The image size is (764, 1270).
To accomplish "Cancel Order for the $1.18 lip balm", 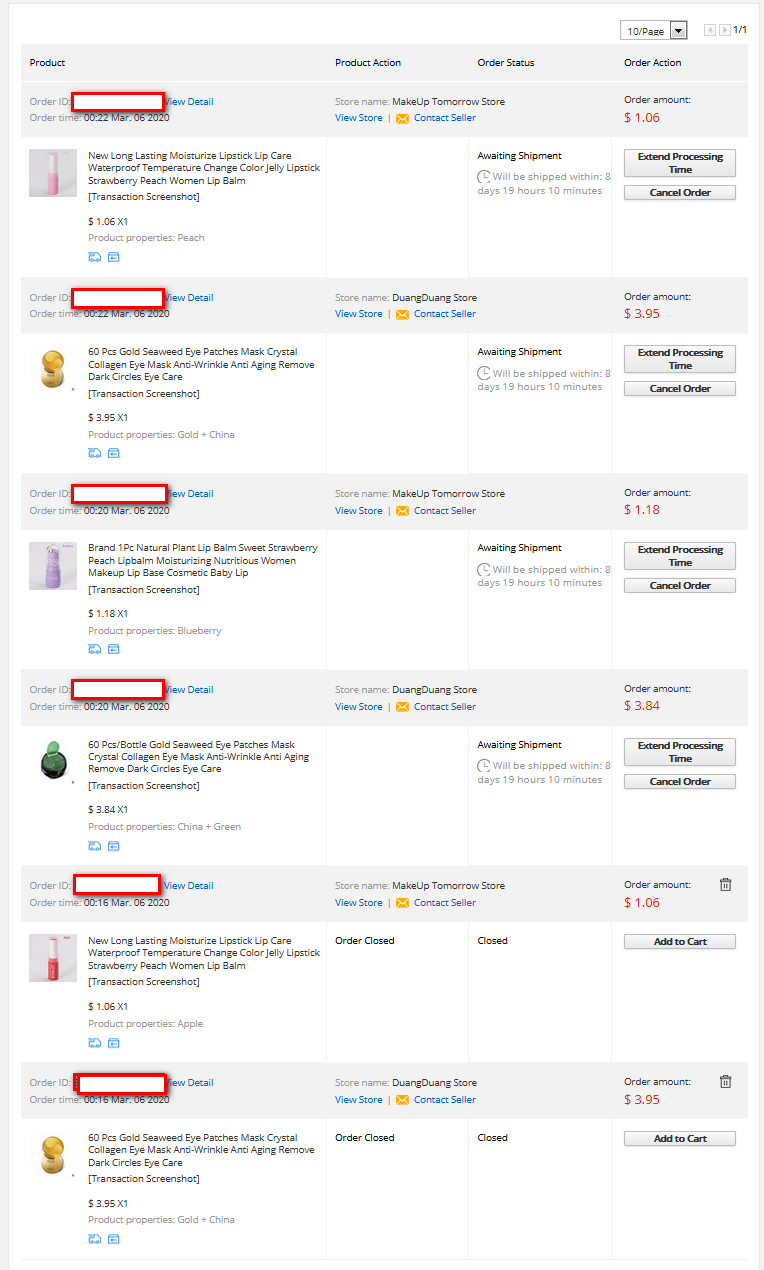I will [680, 585].
